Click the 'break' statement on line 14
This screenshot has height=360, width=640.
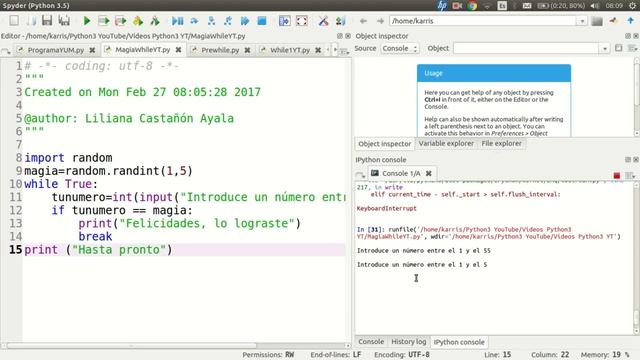[95, 236]
